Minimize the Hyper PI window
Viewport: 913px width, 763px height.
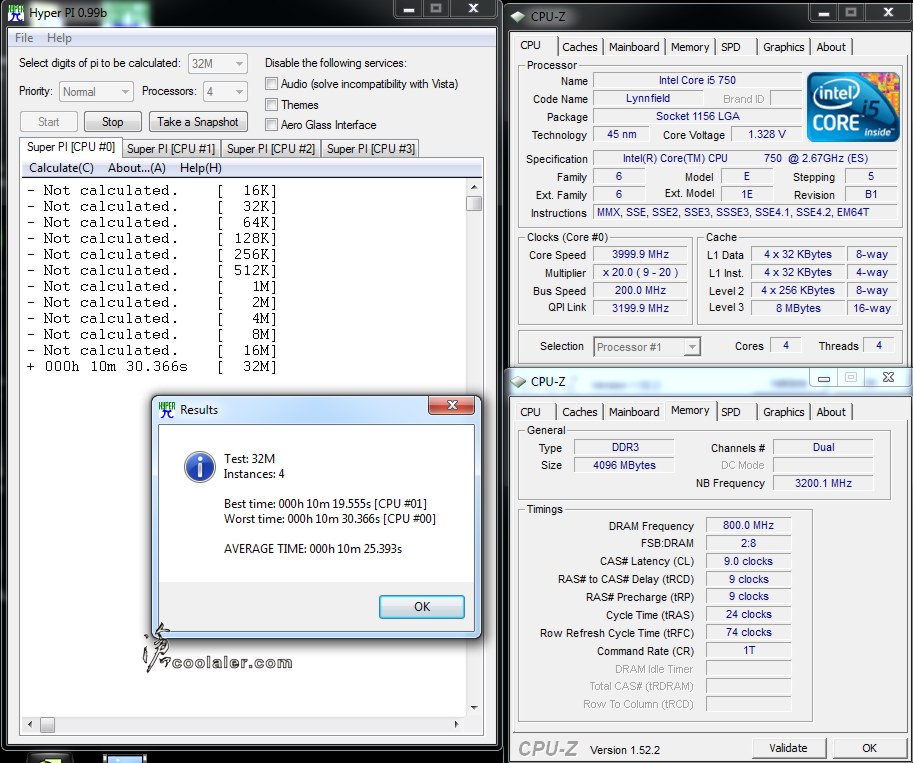(409, 9)
